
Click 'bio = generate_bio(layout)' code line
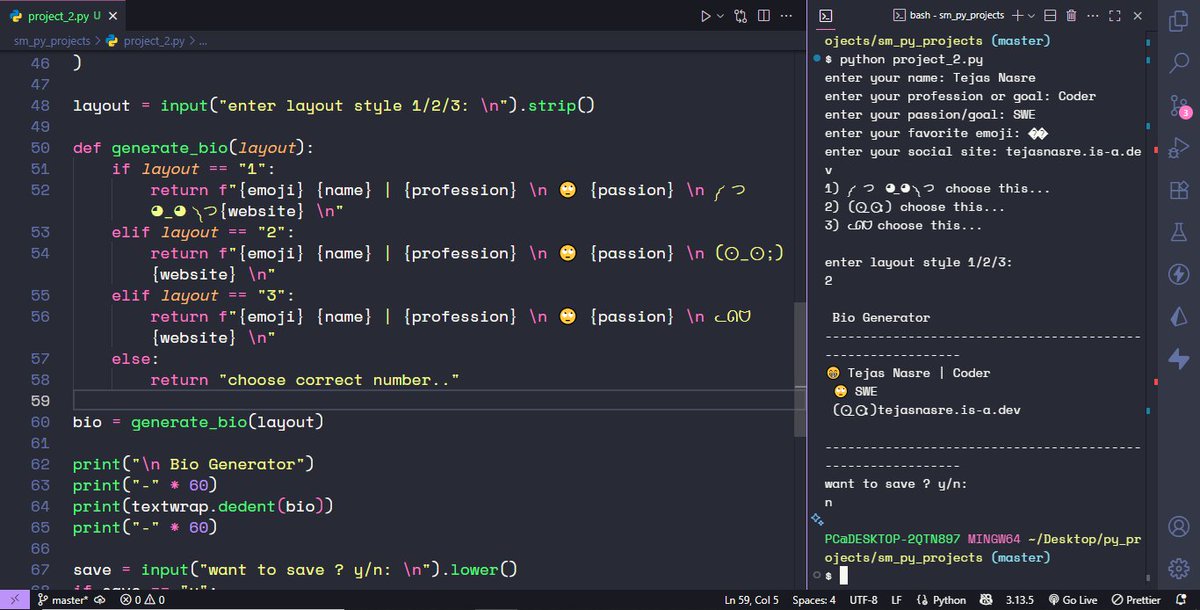[x=198, y=422]
